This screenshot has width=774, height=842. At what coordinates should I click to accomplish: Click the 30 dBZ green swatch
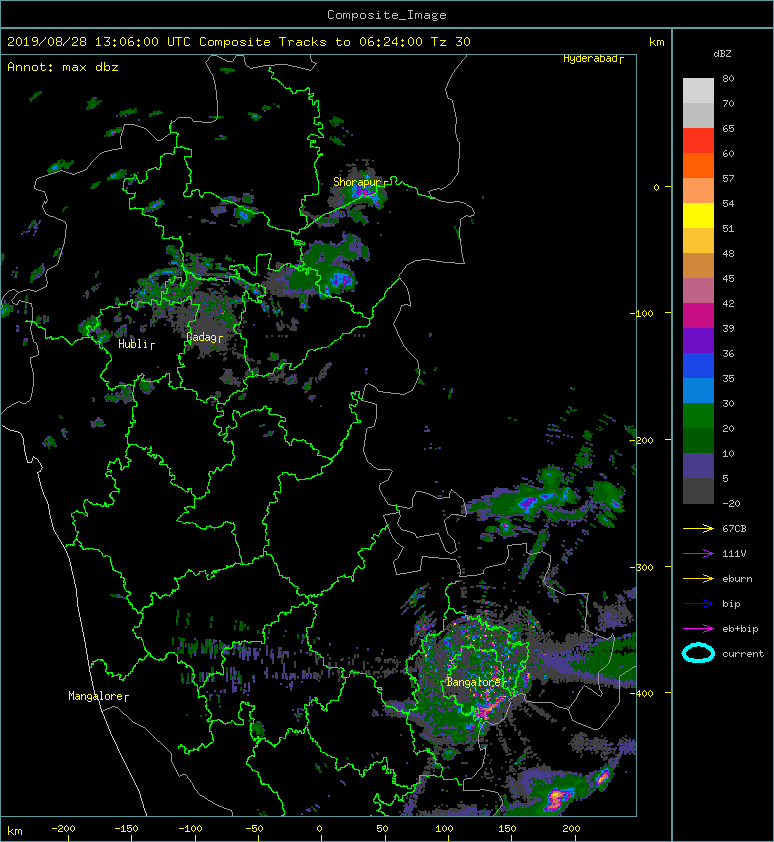coord(698,415)
